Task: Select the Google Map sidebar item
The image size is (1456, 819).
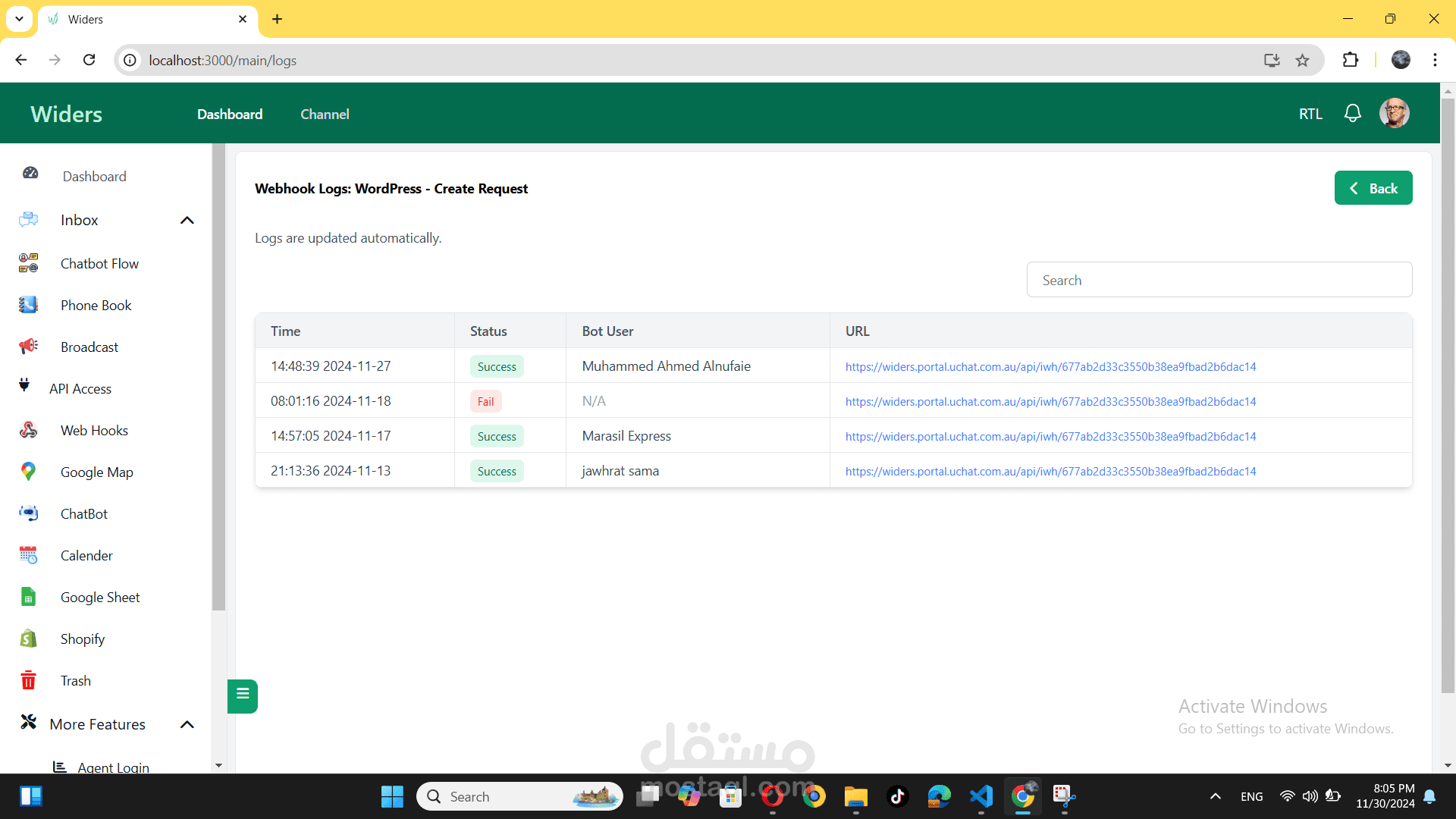Action: tap(96, 472)
